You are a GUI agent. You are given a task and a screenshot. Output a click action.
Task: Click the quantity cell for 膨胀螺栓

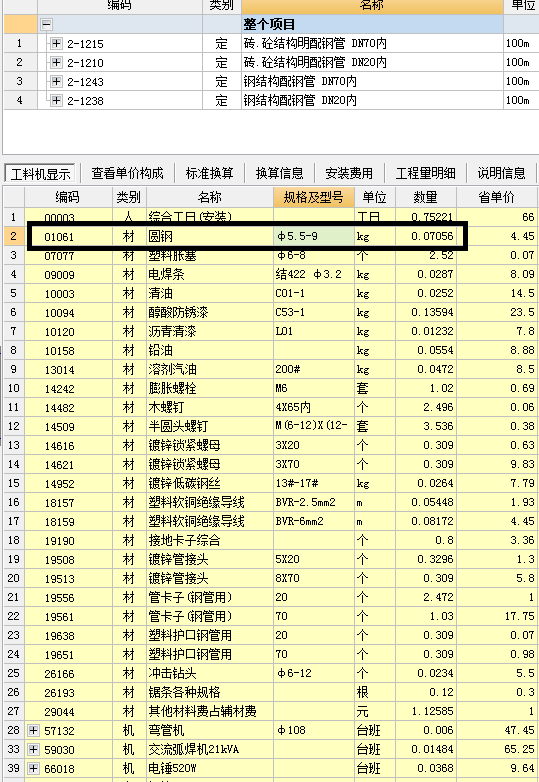425,388
